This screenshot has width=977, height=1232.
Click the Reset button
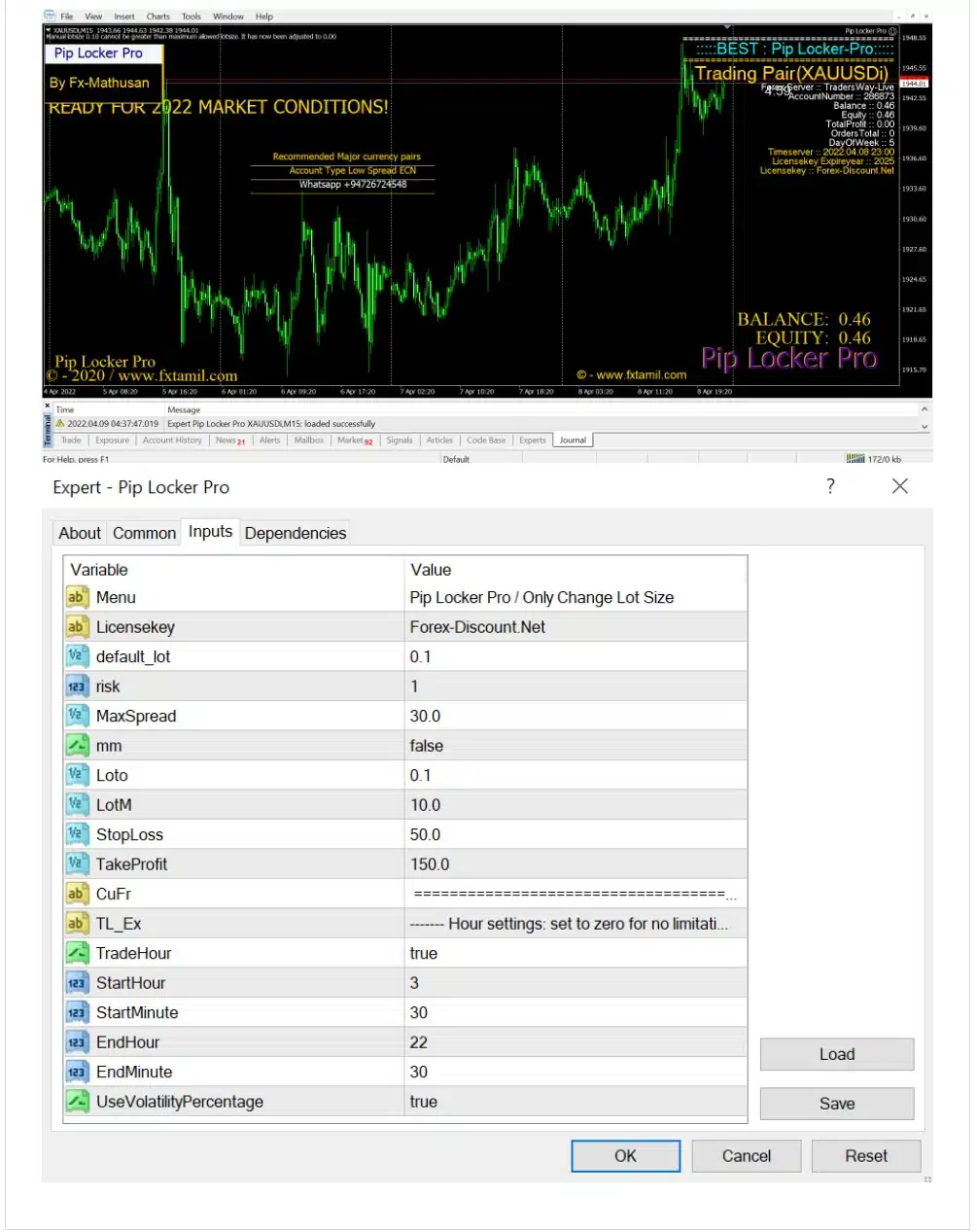click(x=866, y=1156)
